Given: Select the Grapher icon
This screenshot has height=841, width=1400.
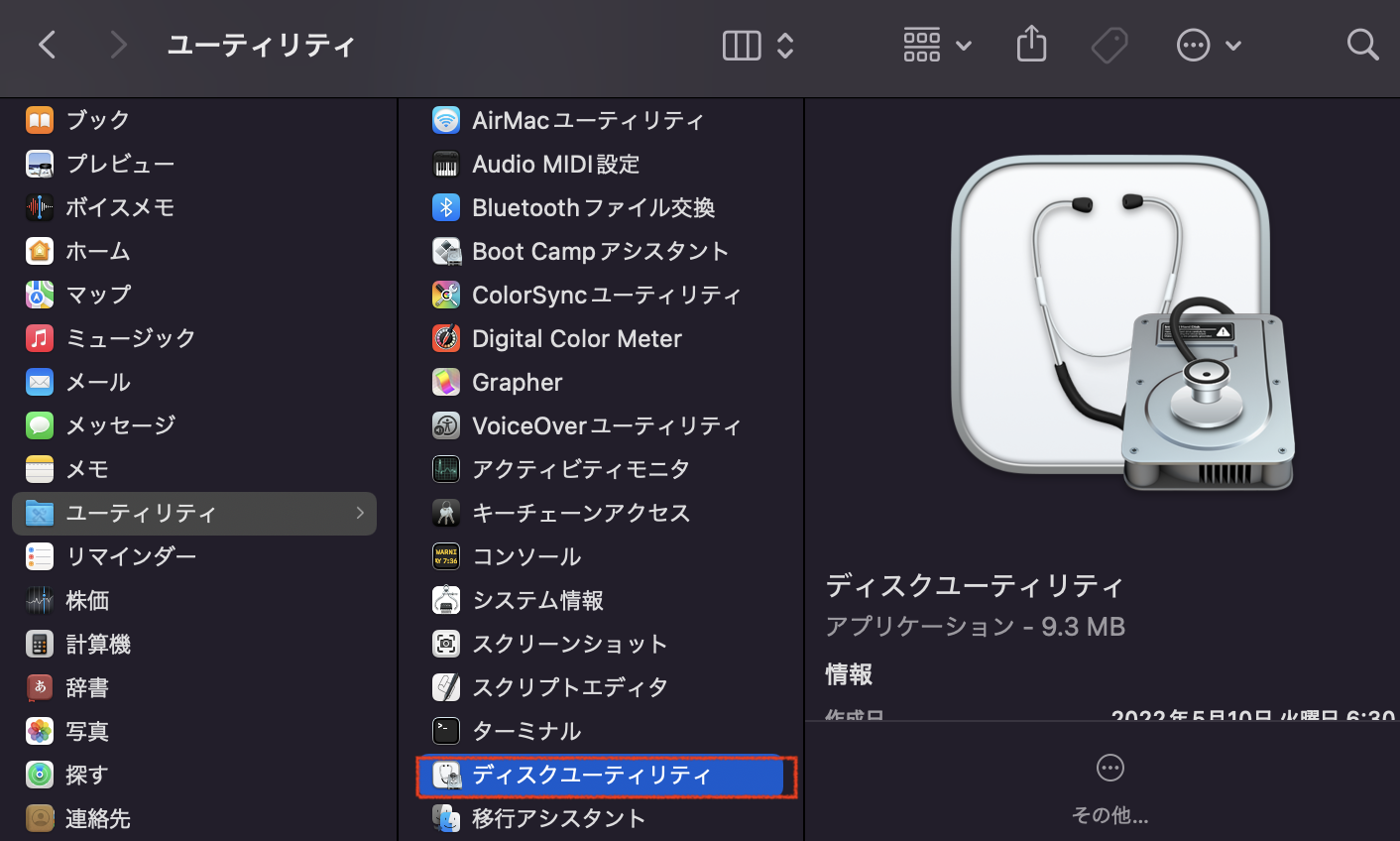Looking at the screenshot, I should click(446, 382).
